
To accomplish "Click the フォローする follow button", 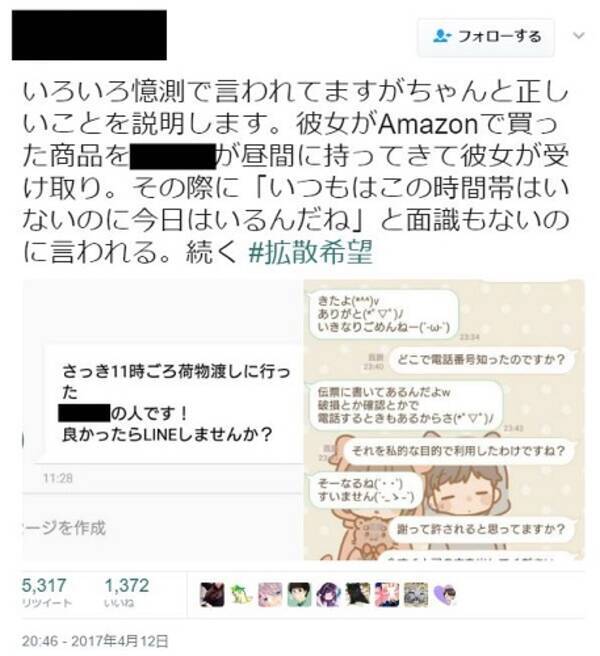I will [x=486, y=37].
